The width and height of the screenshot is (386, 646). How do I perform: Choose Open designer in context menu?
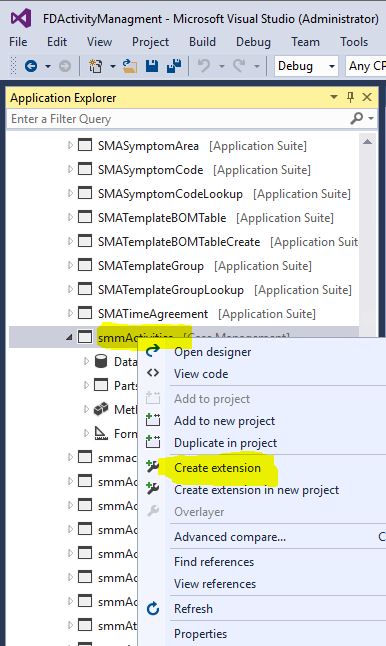pyautogui.click(x=213, y=352)
